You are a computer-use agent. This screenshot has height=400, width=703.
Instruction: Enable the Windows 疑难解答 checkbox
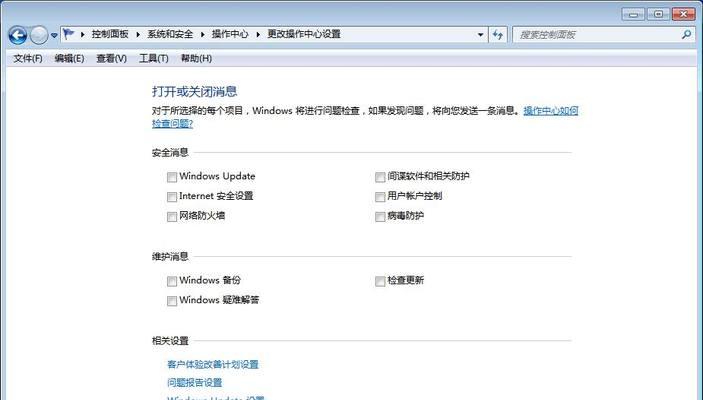coord(172,301)
